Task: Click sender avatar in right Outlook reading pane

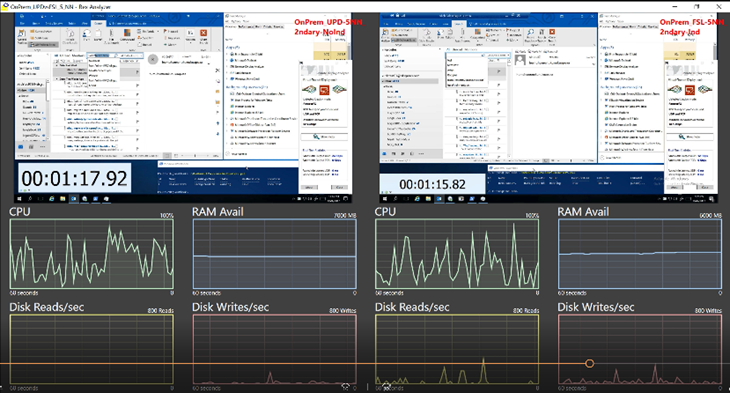Action: pyautogui.click(x=520, y=60)
